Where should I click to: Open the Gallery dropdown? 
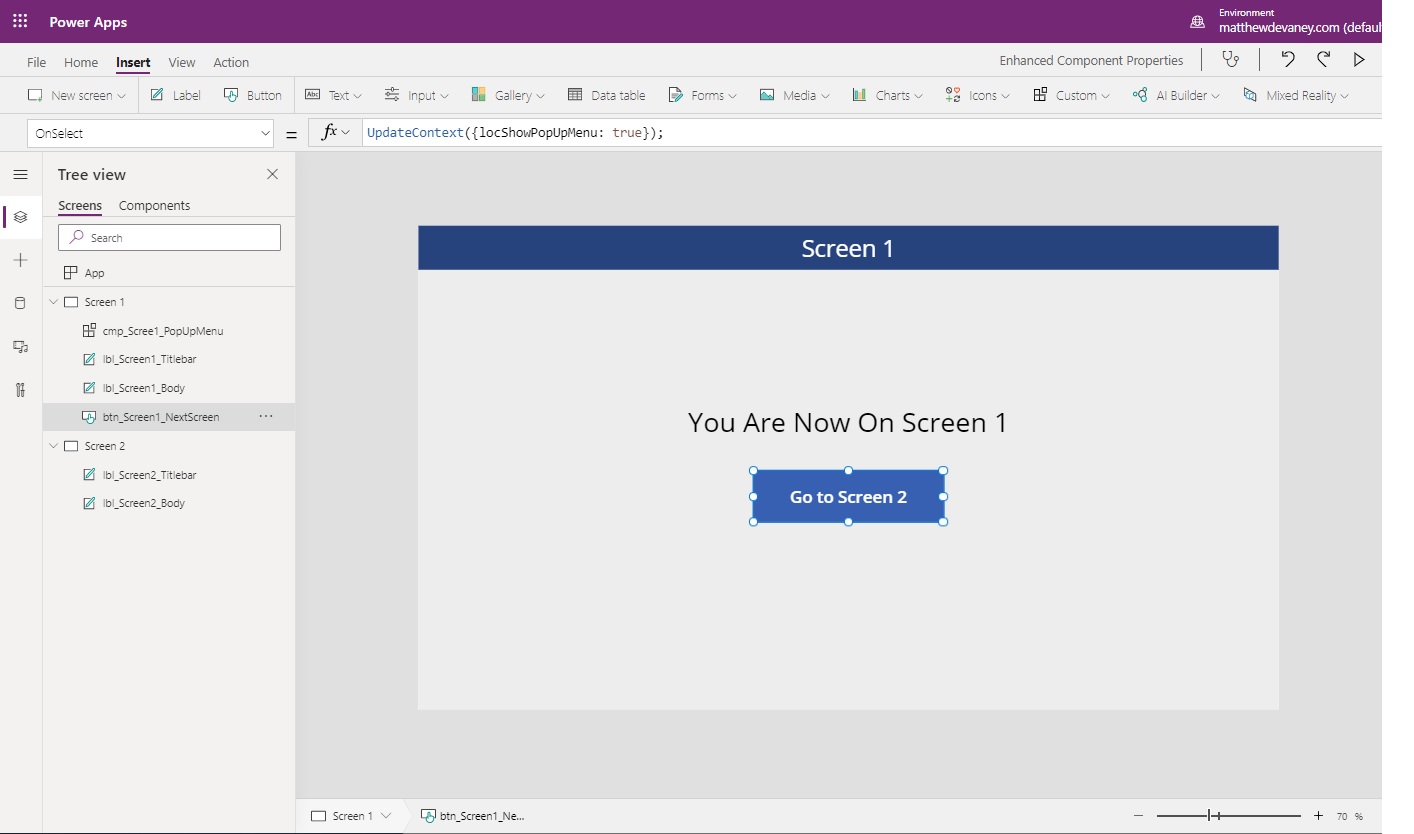click(508, 94)
